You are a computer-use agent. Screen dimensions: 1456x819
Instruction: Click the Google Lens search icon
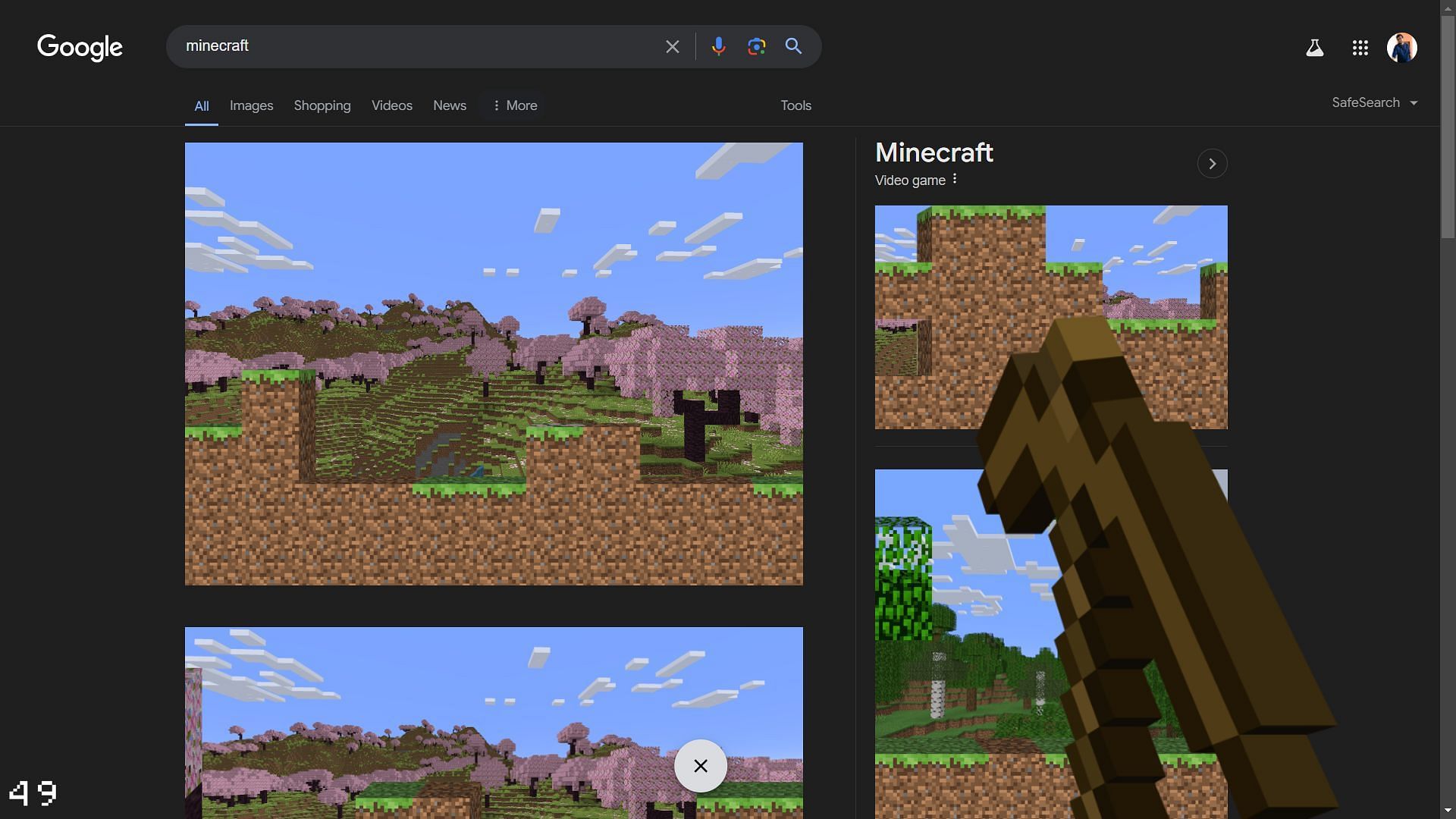point(756,47)
